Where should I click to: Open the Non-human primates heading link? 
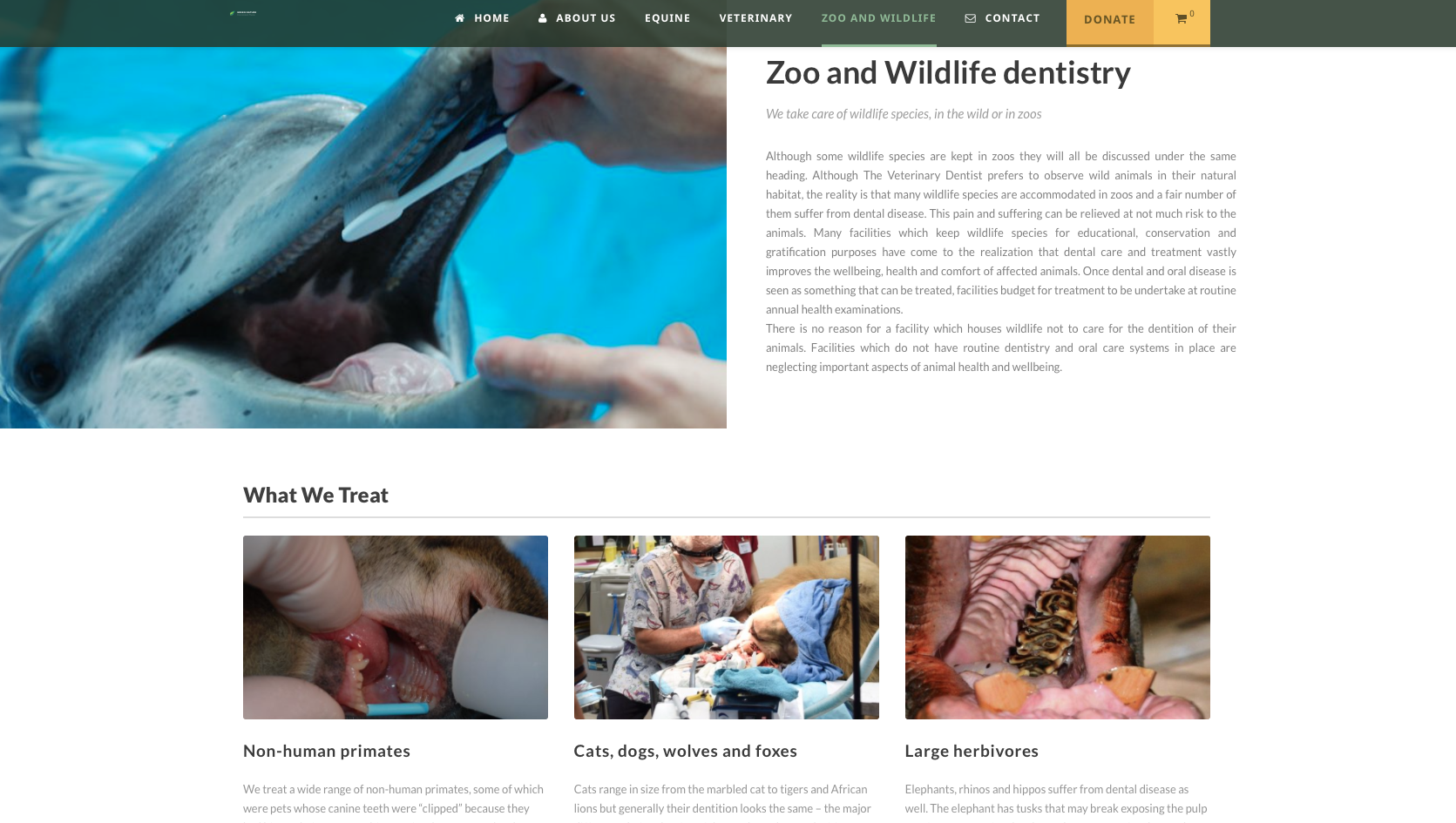pos(327,751)
